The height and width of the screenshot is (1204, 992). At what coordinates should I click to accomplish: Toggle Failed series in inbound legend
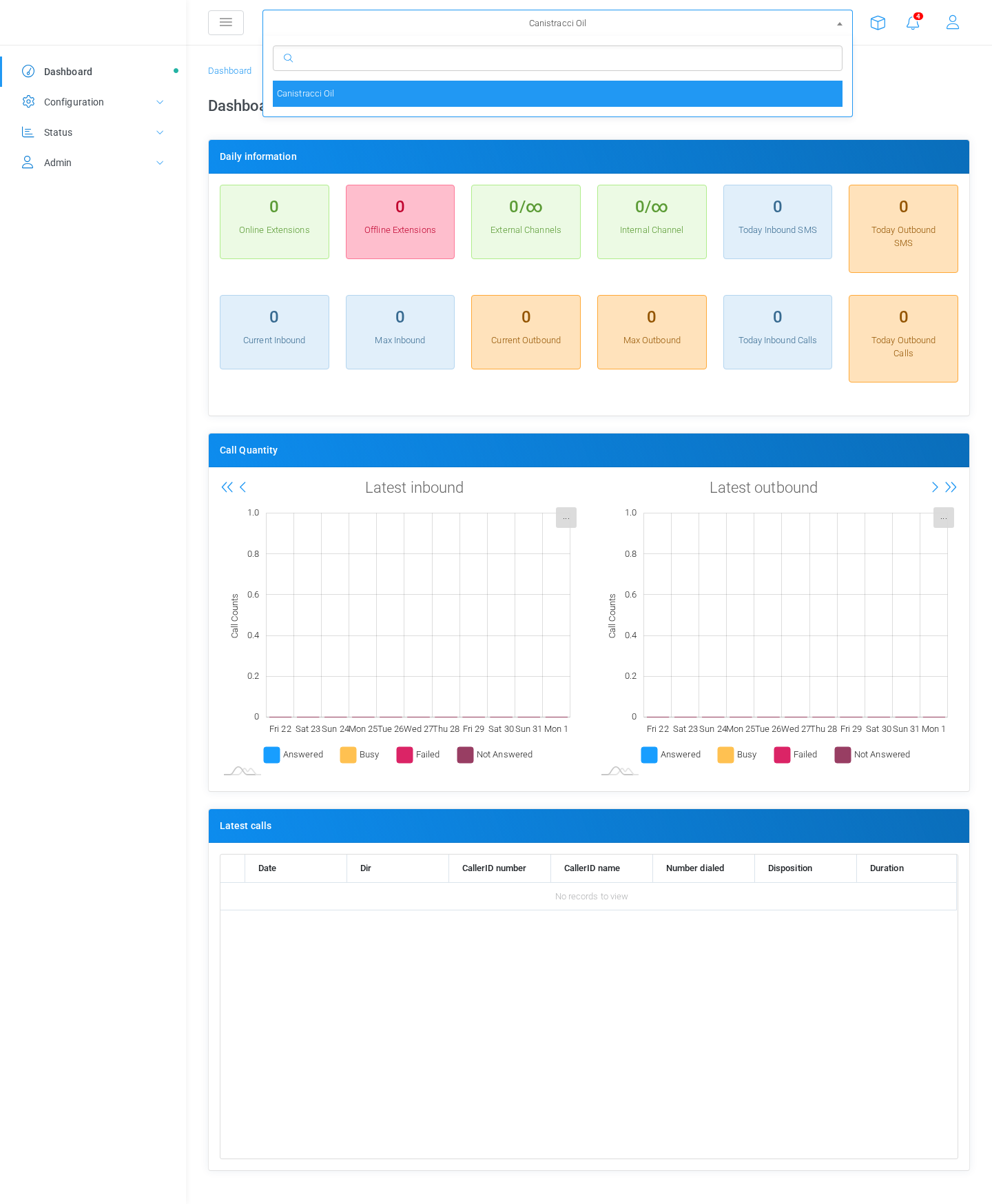tap(418, 755)
